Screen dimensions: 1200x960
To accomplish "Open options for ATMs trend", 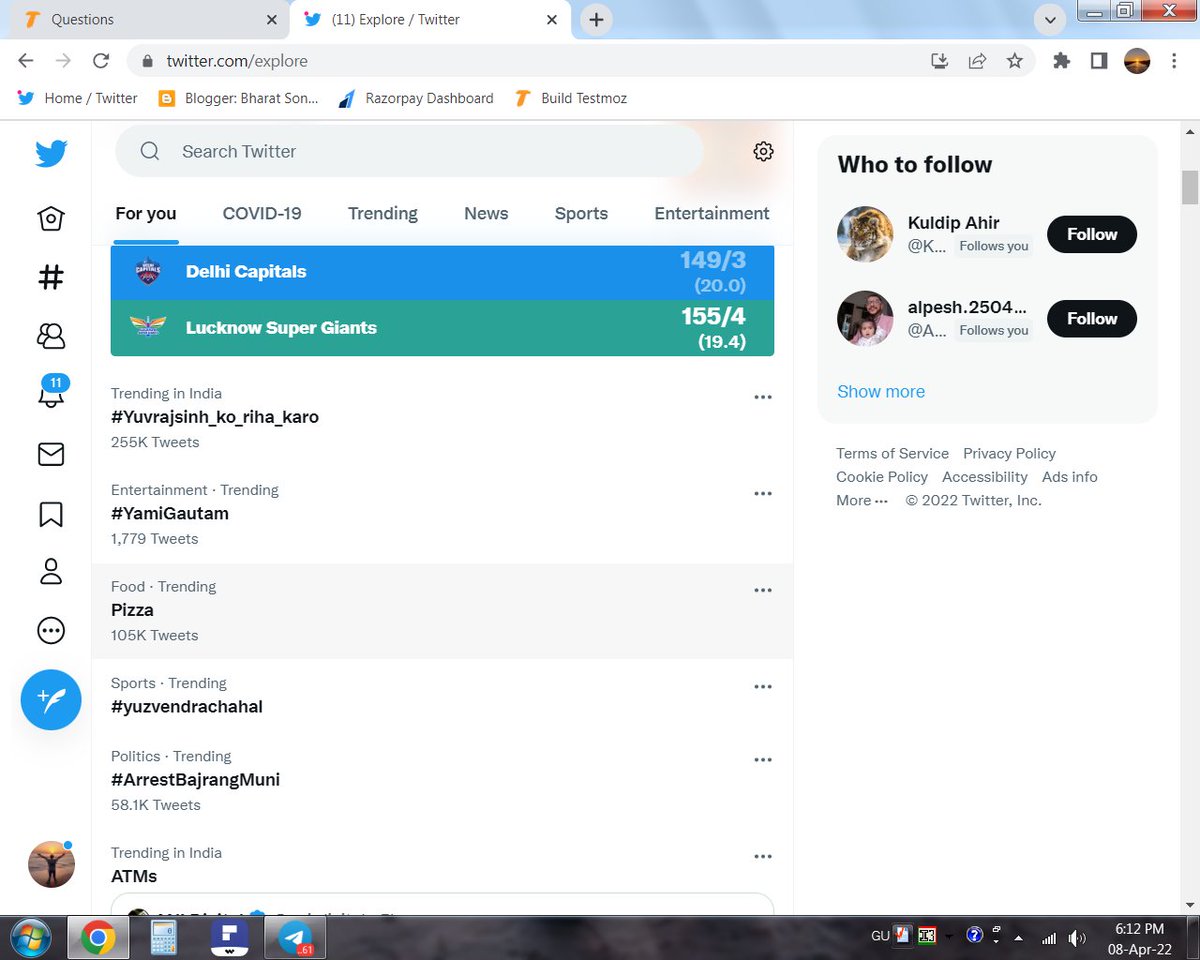I will [x=763, y=857].
